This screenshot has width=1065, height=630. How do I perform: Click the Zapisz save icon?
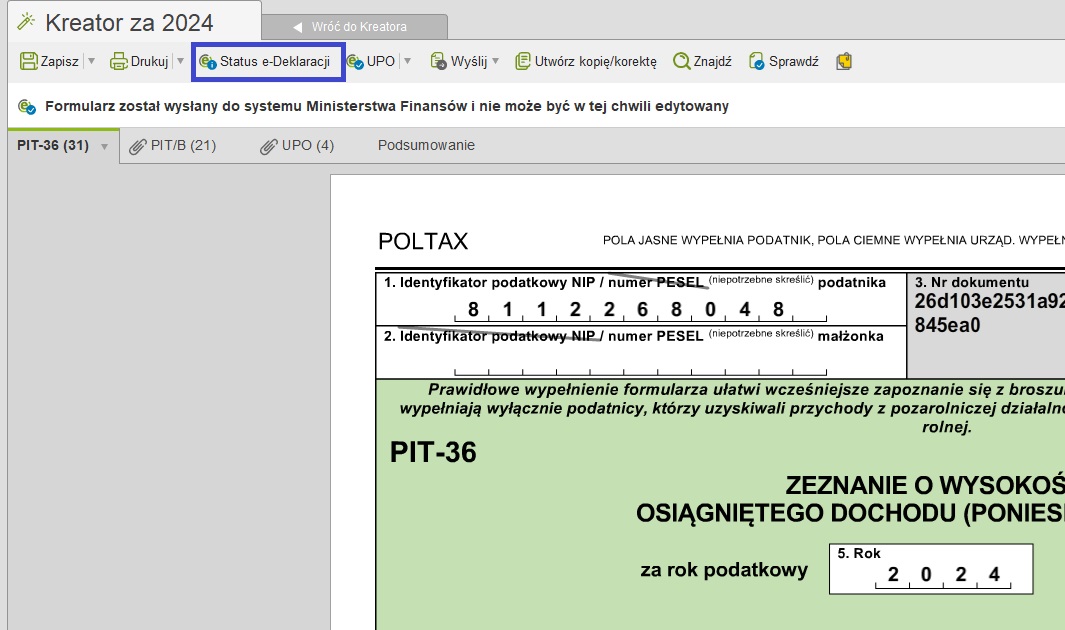pyautogui.click(x=29, y=62)
